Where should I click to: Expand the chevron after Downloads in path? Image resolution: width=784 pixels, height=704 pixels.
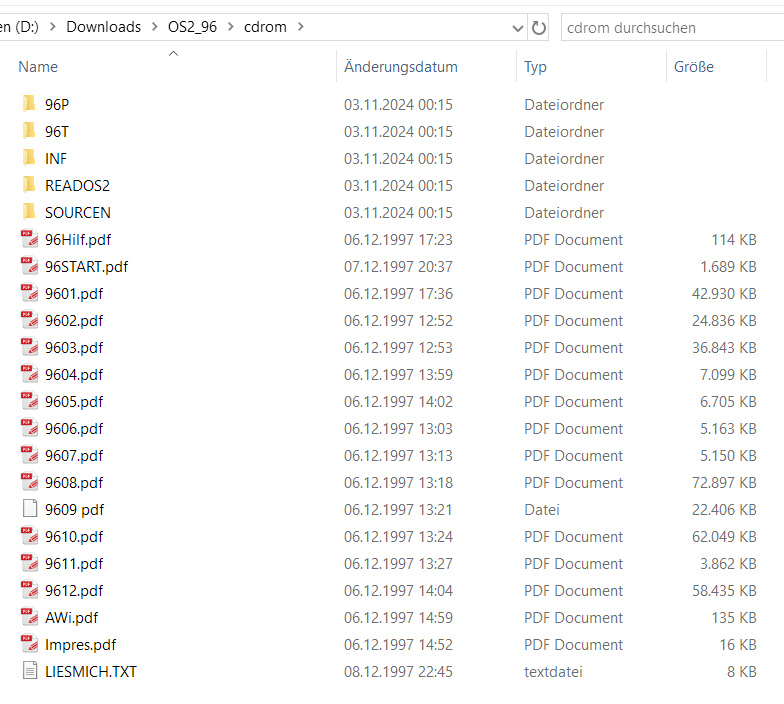(155, 27)
